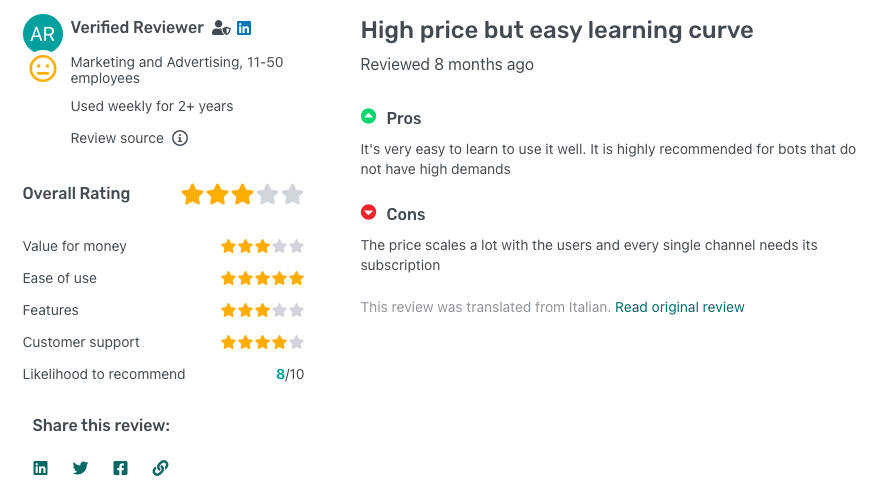Screen dimensions: 880x487
Task: Share this review on Facebook
Action: point(120,468)
